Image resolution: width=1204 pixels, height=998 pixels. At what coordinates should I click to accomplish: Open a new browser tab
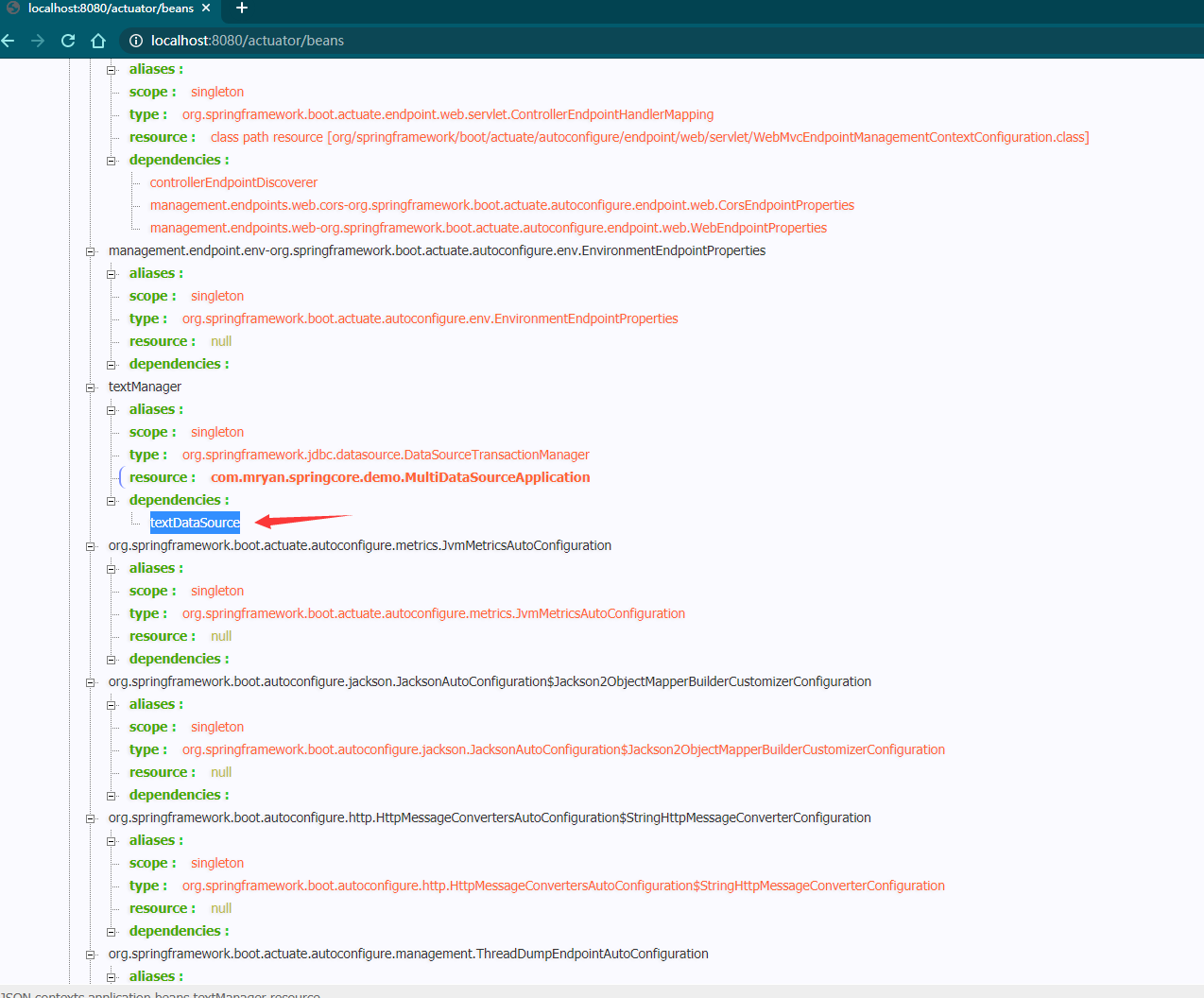(242, 9)
